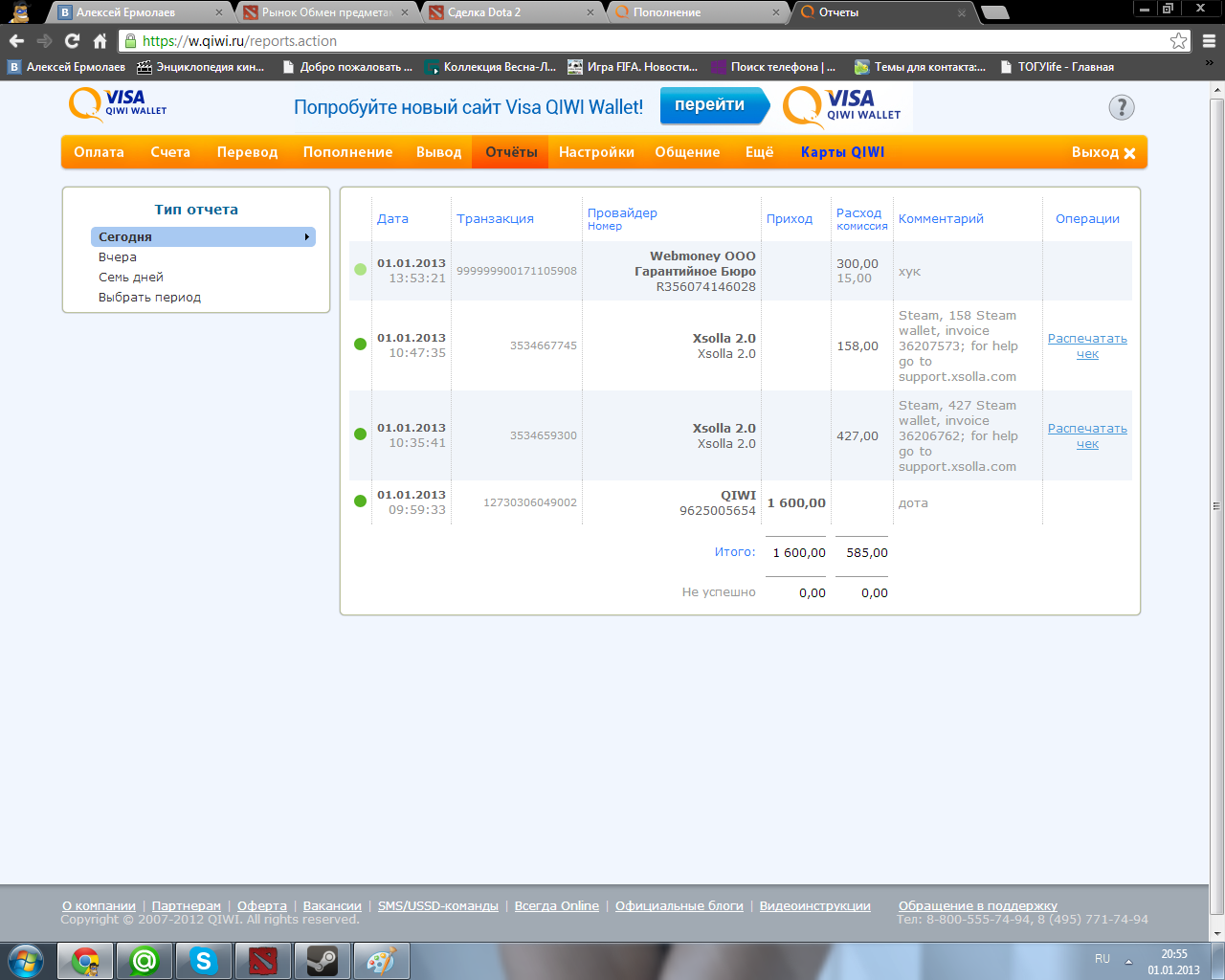Print receipt for the 158,00 Xsolla payment
This screenshot has width=1225, height=980.
[1087, 345]
